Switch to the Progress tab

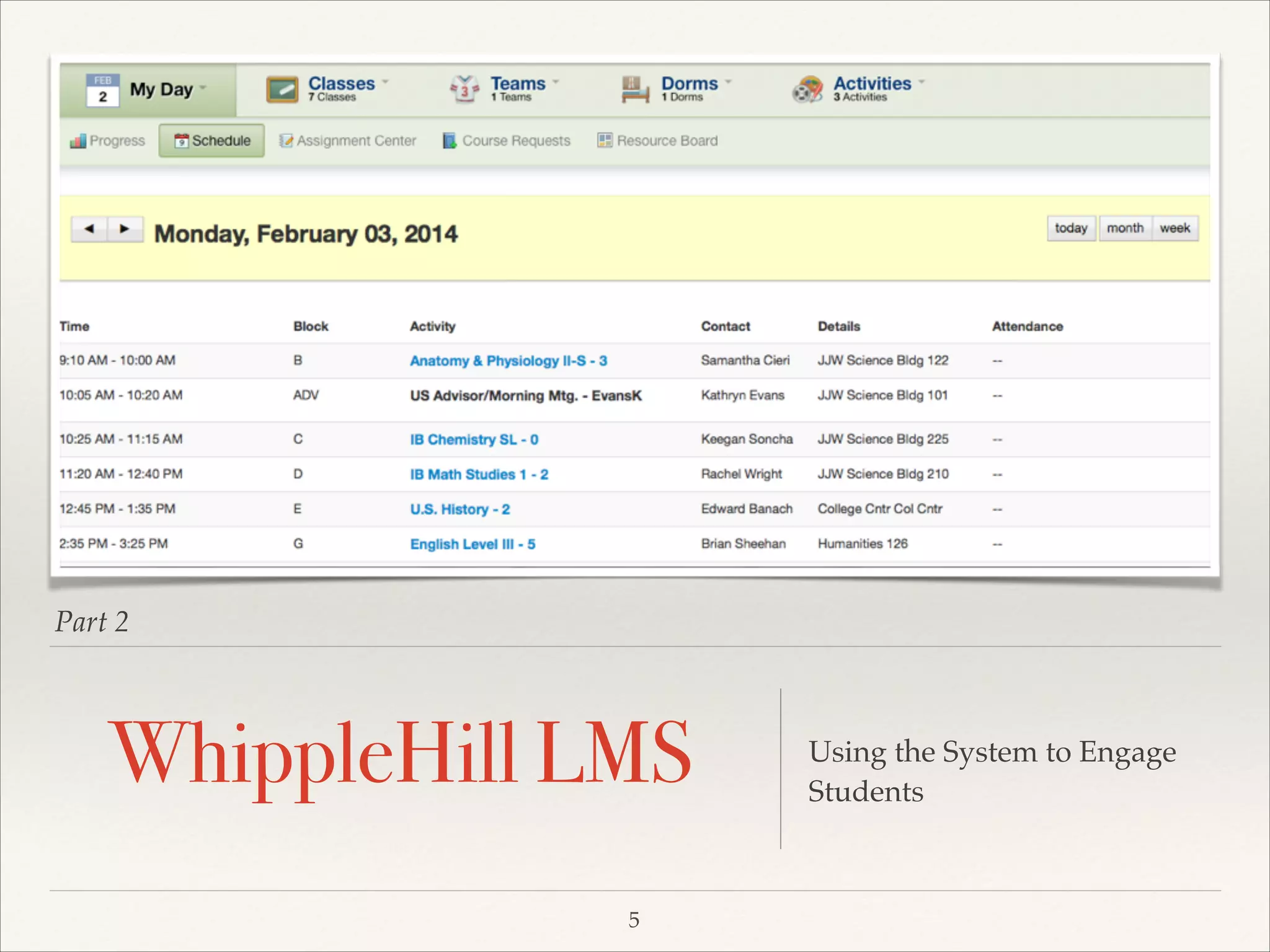pos(107,141)
